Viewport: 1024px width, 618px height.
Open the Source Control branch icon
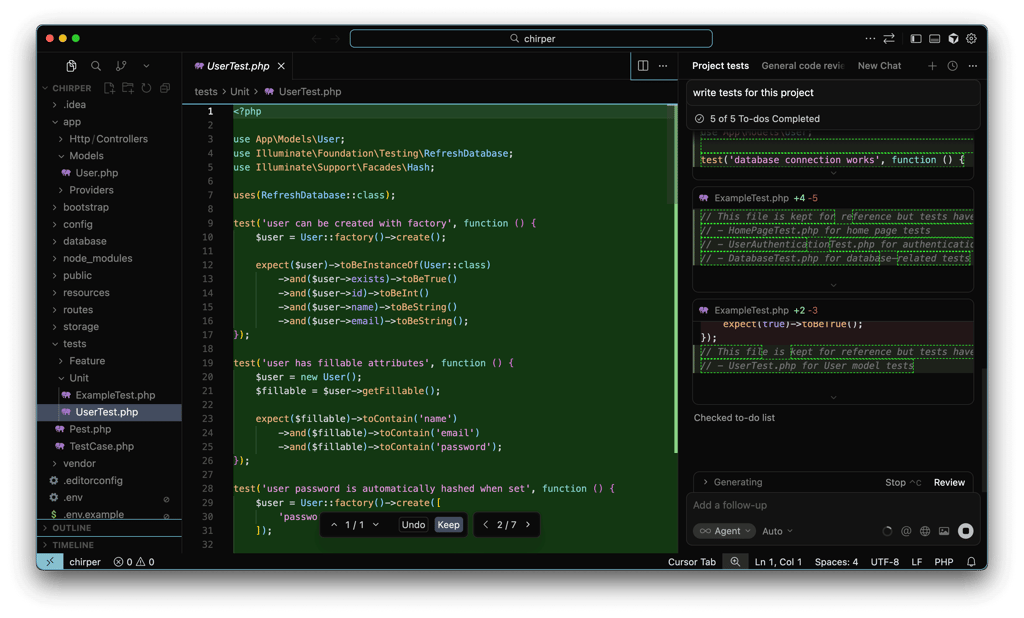[121, 66]
